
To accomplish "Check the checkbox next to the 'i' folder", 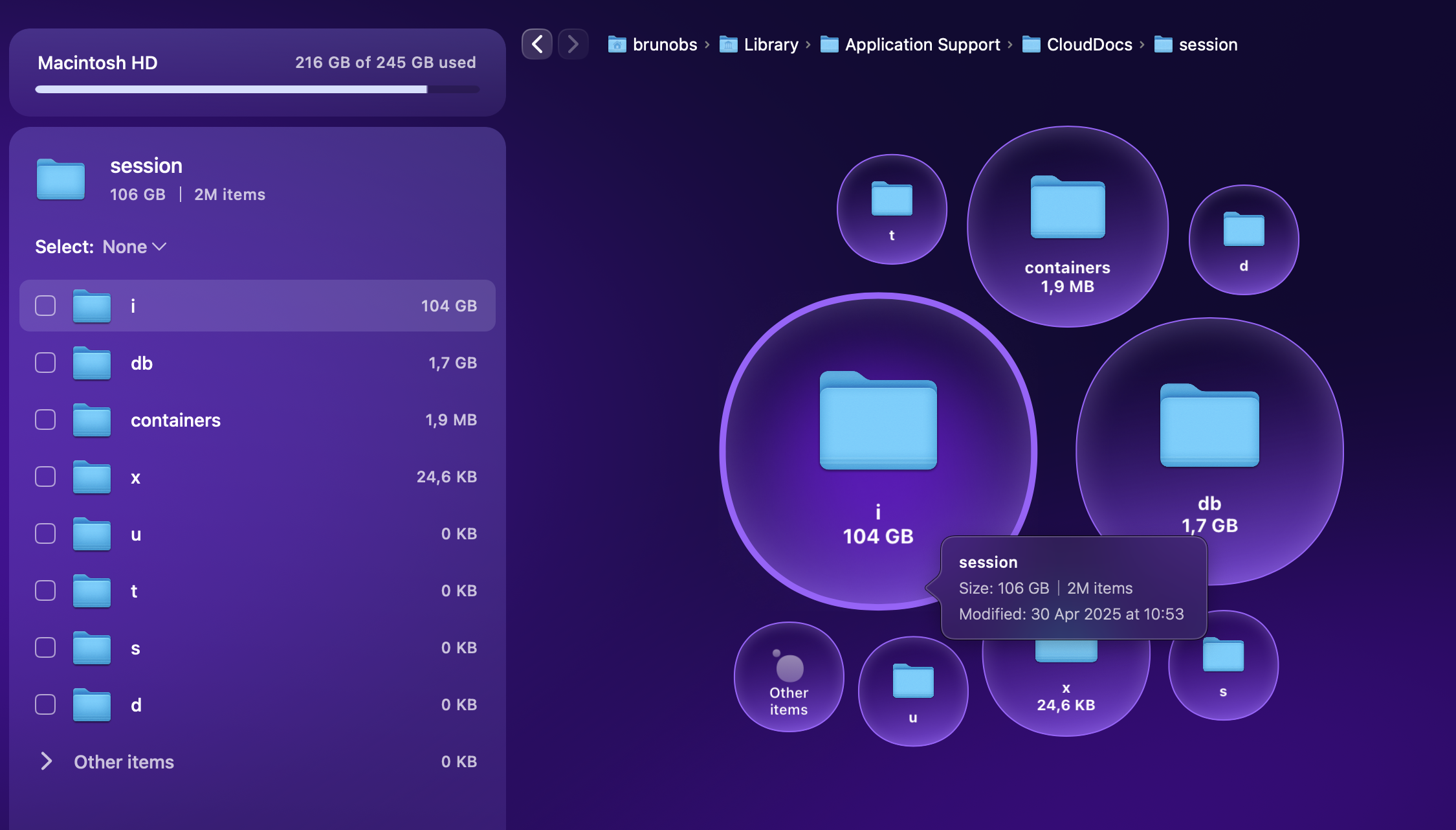I will 45,306.
